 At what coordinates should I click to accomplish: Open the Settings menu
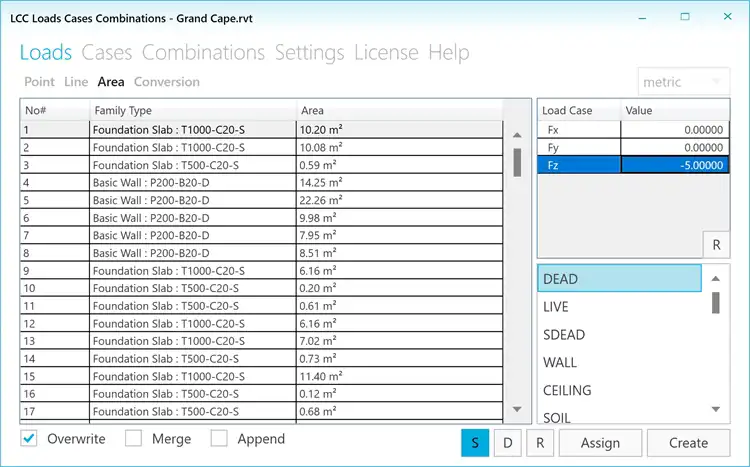tap(309, 52)
